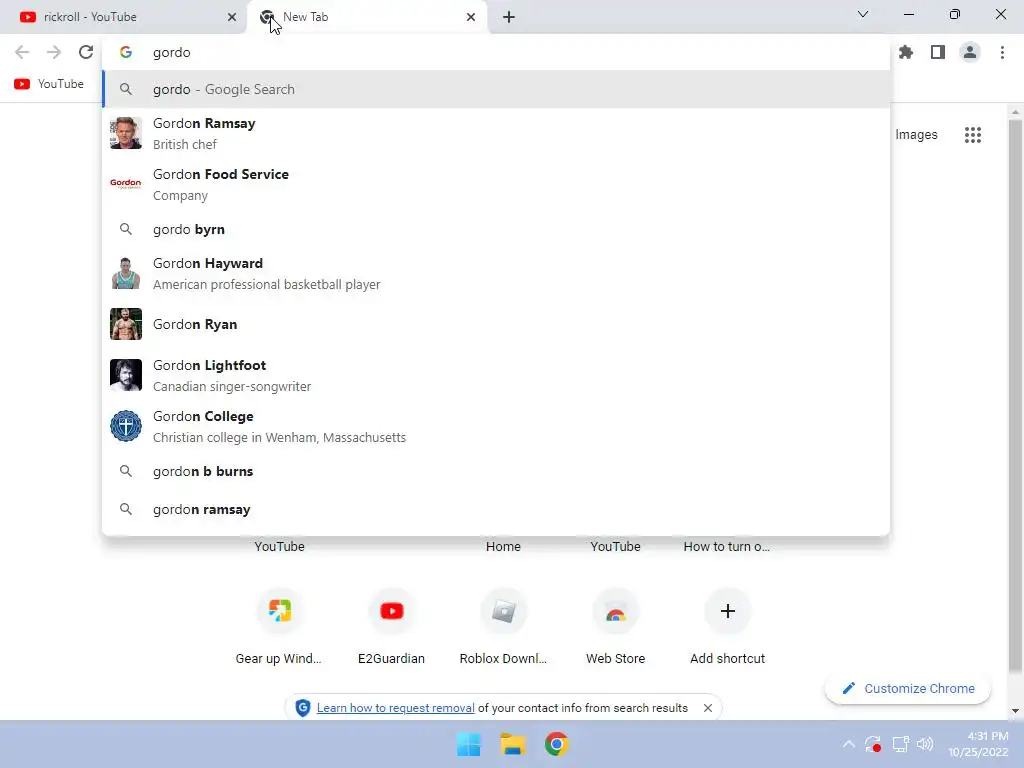Open File Explorer from the taskbar
The width and height of the screenshot is (1024, 768).
coord(513,744)
